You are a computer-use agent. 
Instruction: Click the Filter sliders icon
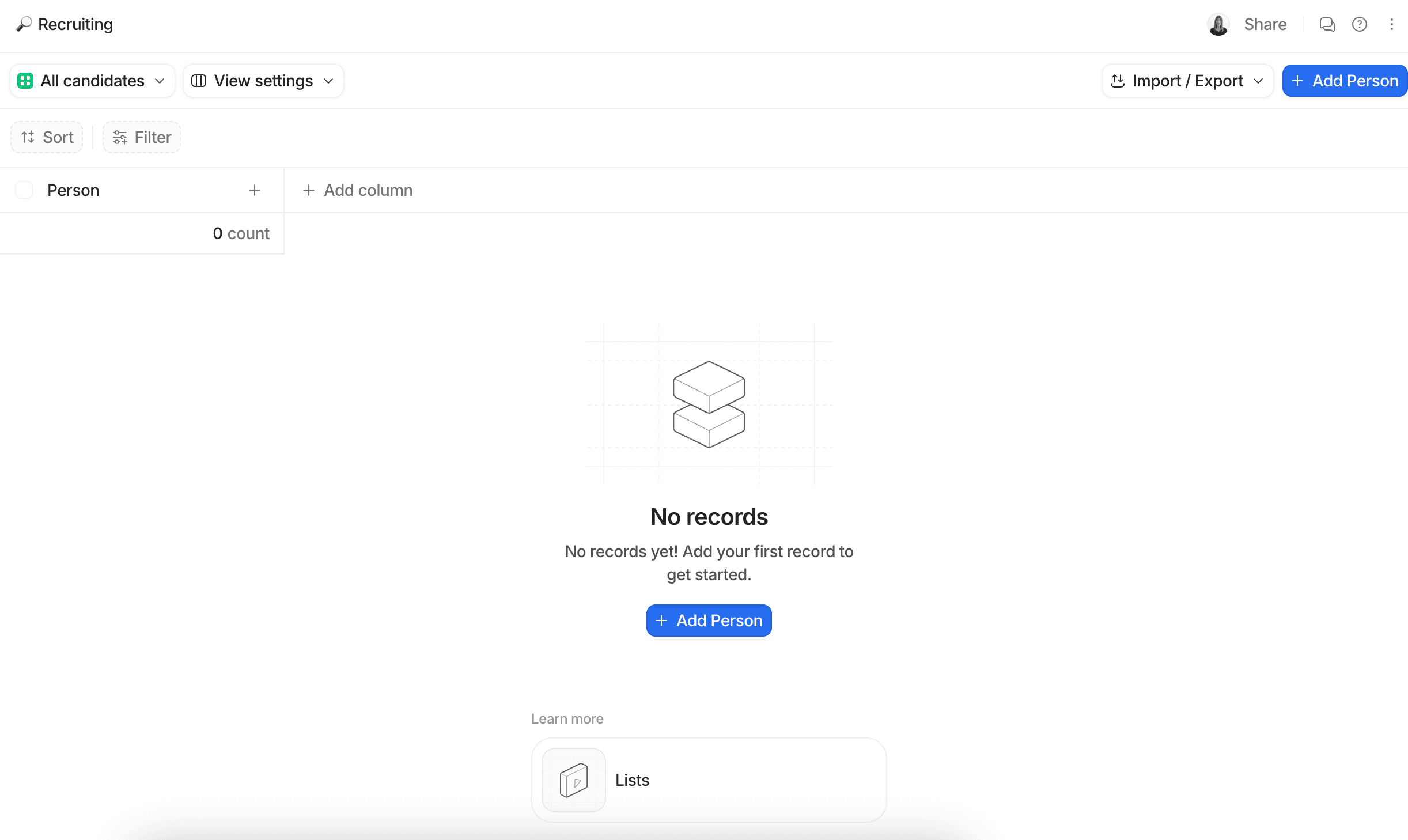pyautogui.click(x=119, y=137)
